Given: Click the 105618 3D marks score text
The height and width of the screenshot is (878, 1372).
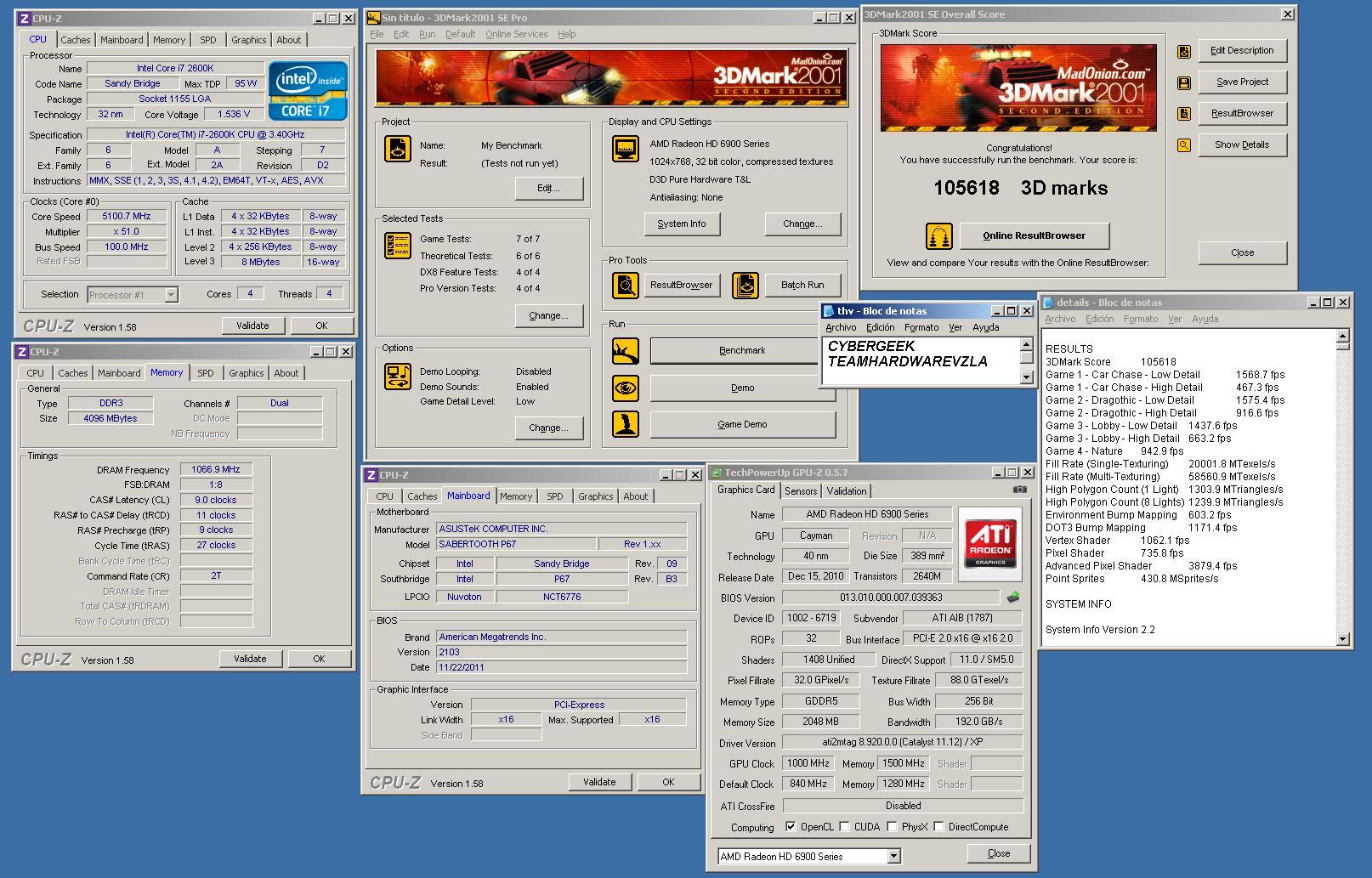Looking at the screenshot, I should pyautogui.click(x=1020, y=188).
